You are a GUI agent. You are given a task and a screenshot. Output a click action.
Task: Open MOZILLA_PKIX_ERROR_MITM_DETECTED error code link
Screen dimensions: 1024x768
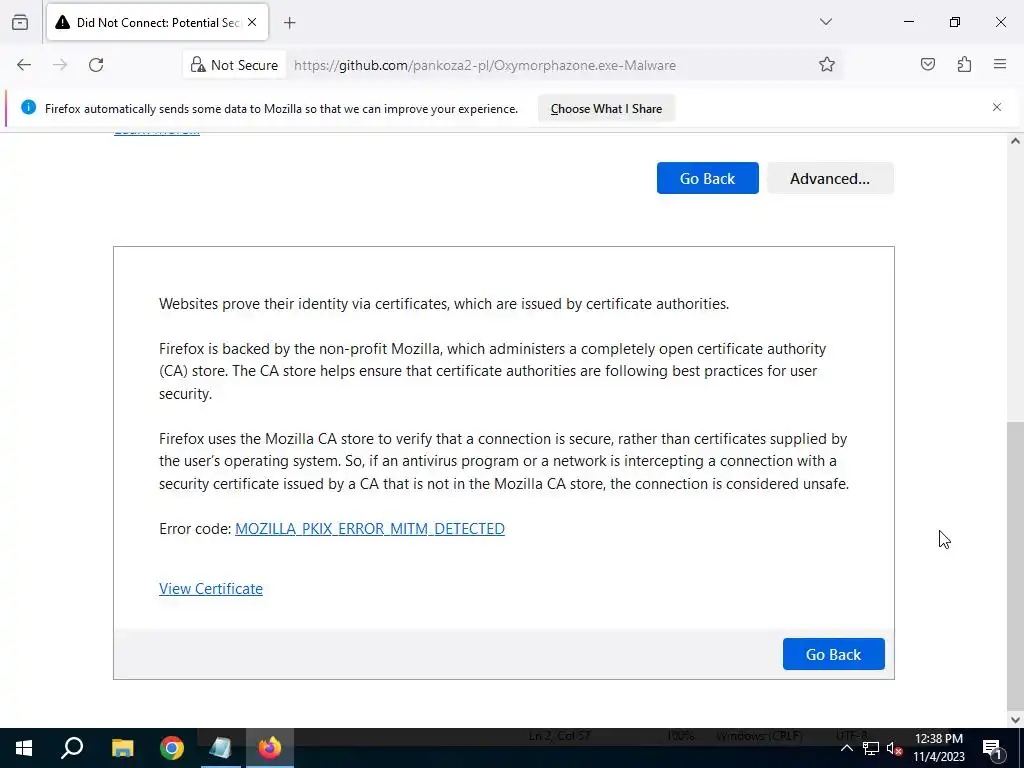[370, 528]
